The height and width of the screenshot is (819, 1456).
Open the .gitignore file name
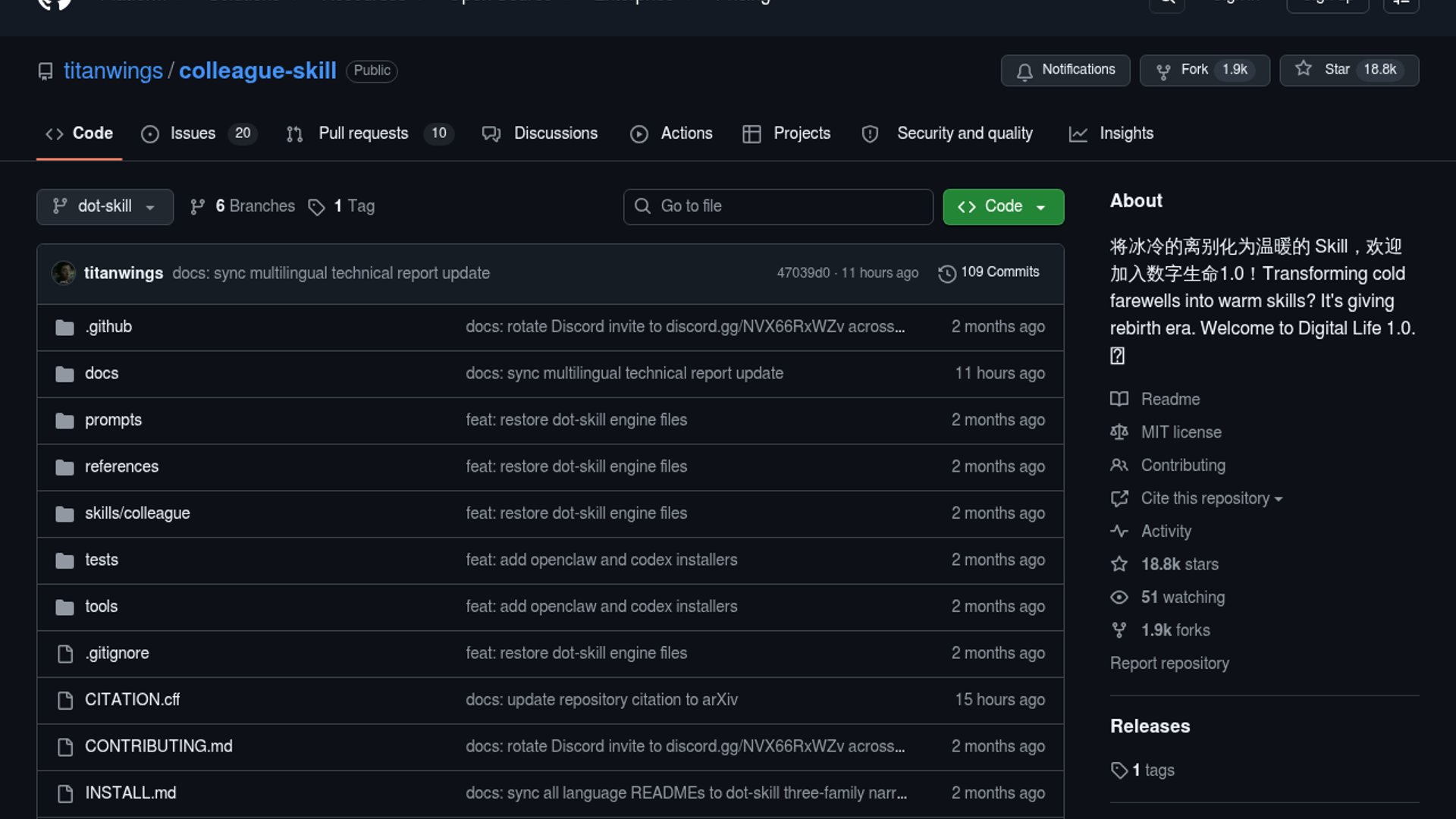117,653
